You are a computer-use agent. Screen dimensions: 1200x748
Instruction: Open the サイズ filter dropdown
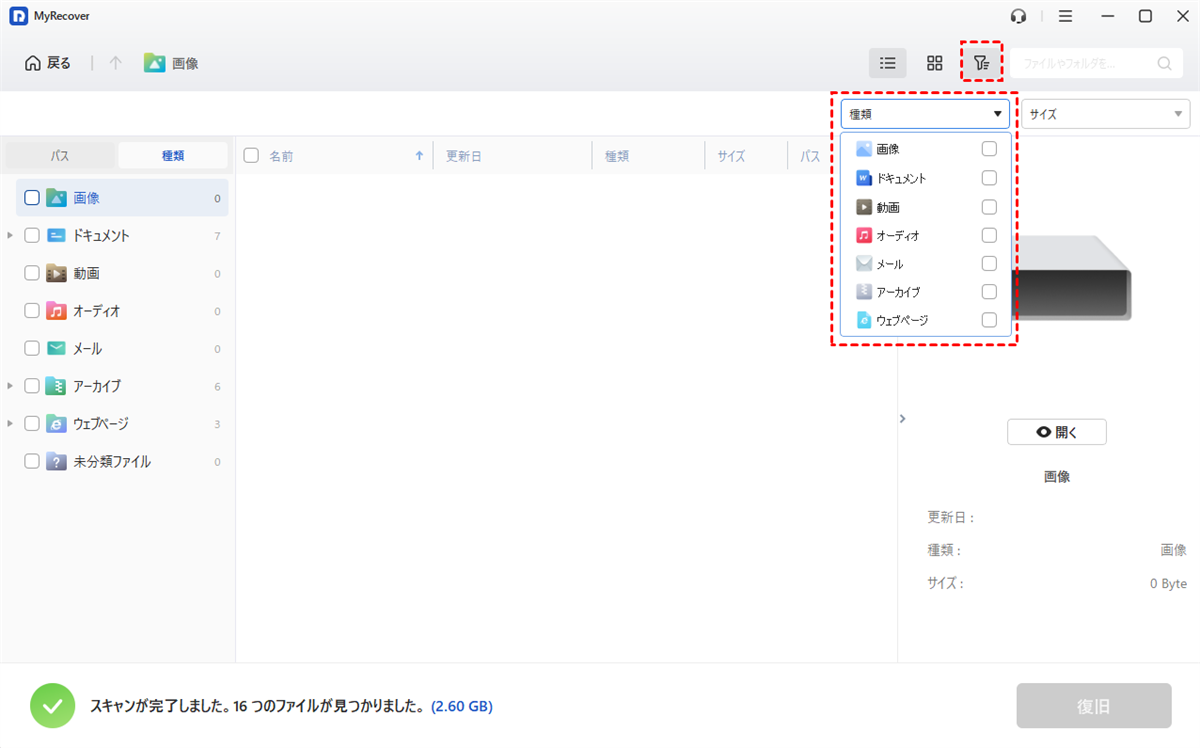pyautogui.click(x=1105, y=114)
